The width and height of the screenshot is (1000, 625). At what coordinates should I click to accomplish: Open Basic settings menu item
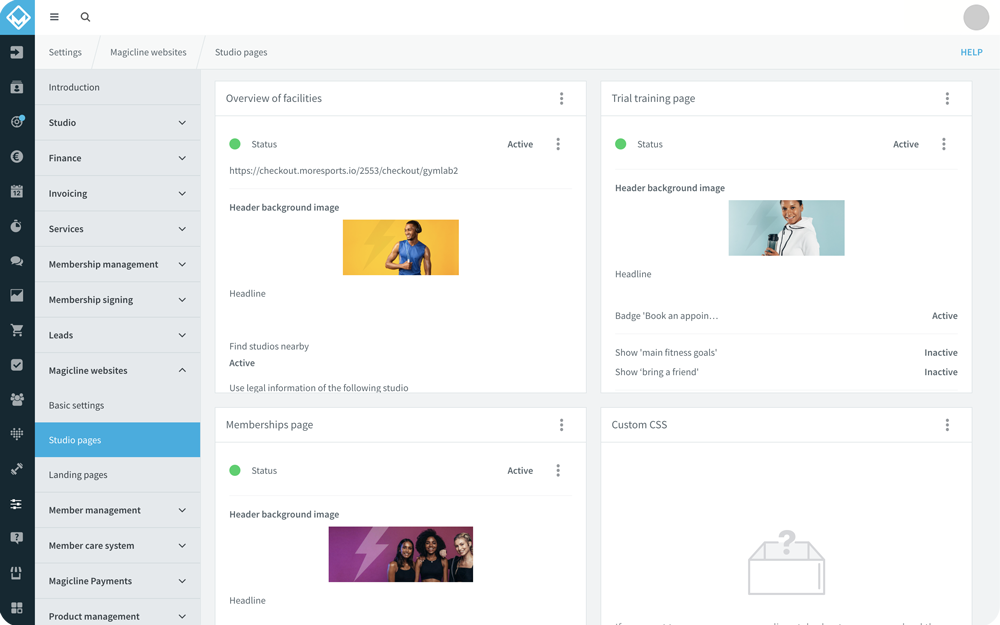(x=76, y=405)
